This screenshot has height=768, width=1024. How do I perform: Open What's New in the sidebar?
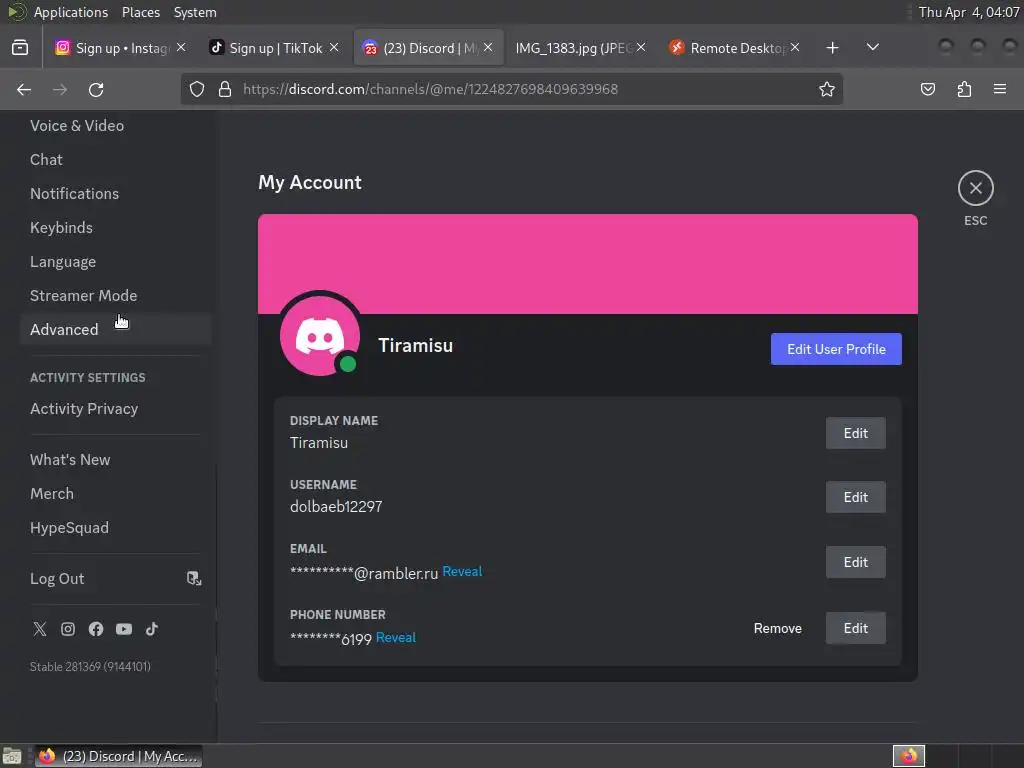tap(116, 459)
